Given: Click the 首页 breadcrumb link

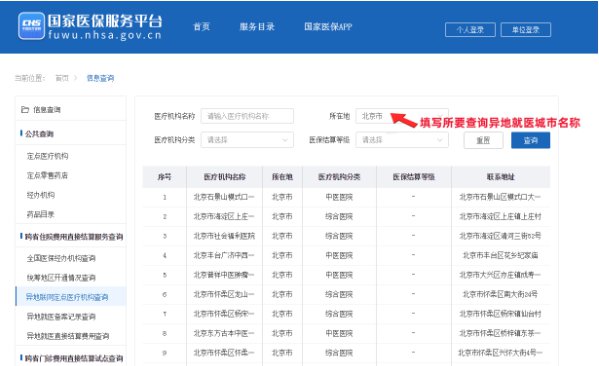Looking at the screenshot, I should coord(62,78).
